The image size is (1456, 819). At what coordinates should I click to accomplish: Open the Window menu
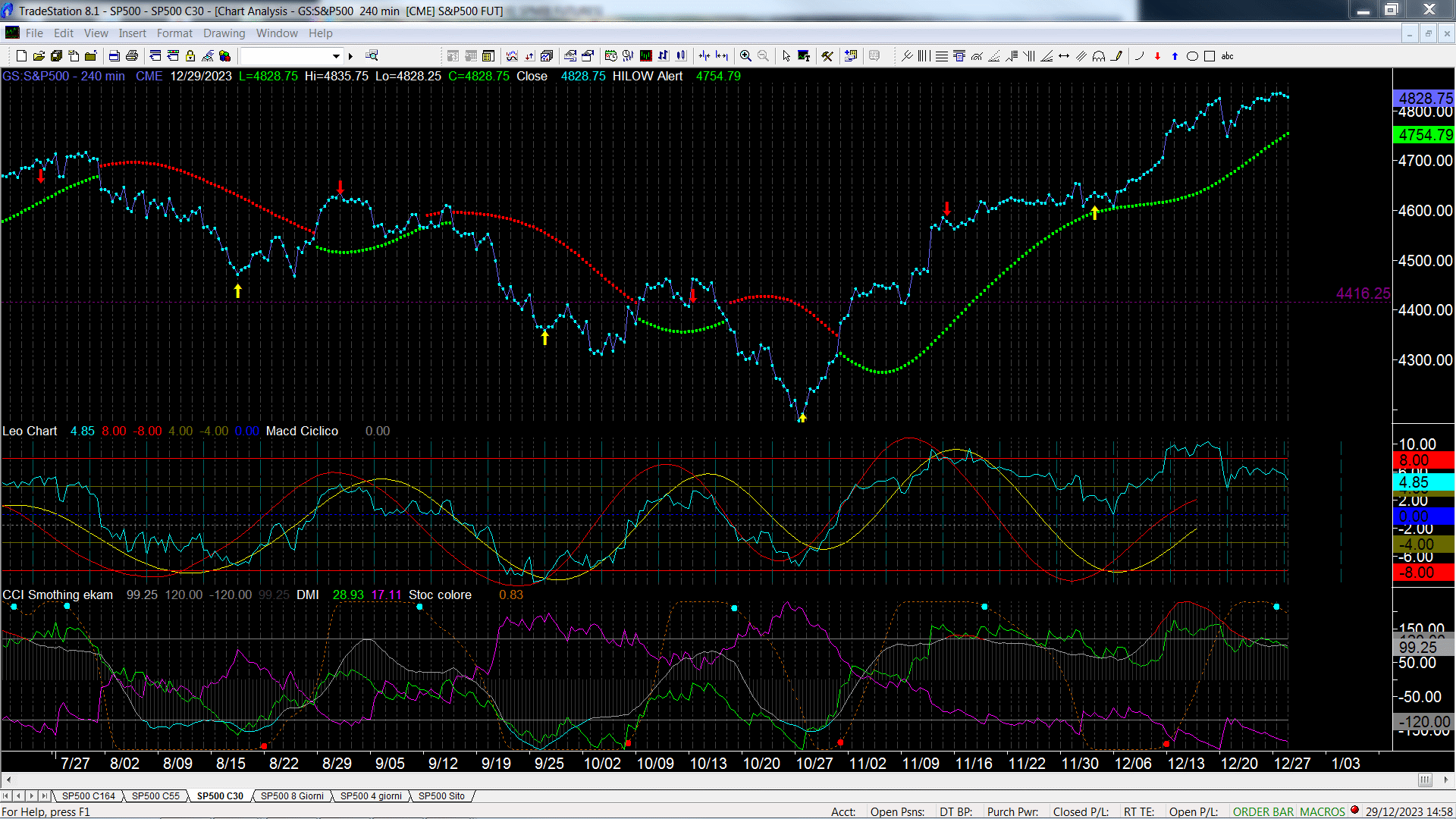point(277,33)
